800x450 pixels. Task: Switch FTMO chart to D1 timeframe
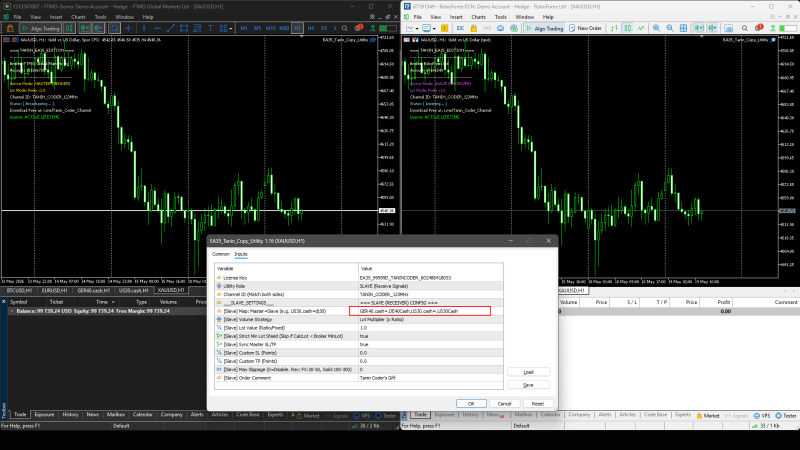(324, 28)
